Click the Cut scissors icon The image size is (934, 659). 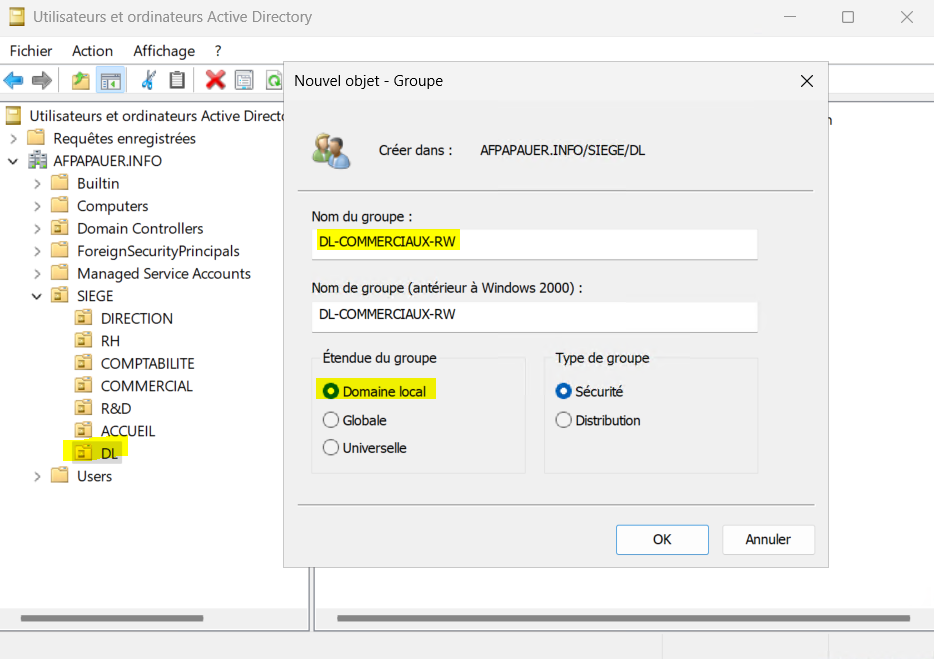[x=148, y=80]
